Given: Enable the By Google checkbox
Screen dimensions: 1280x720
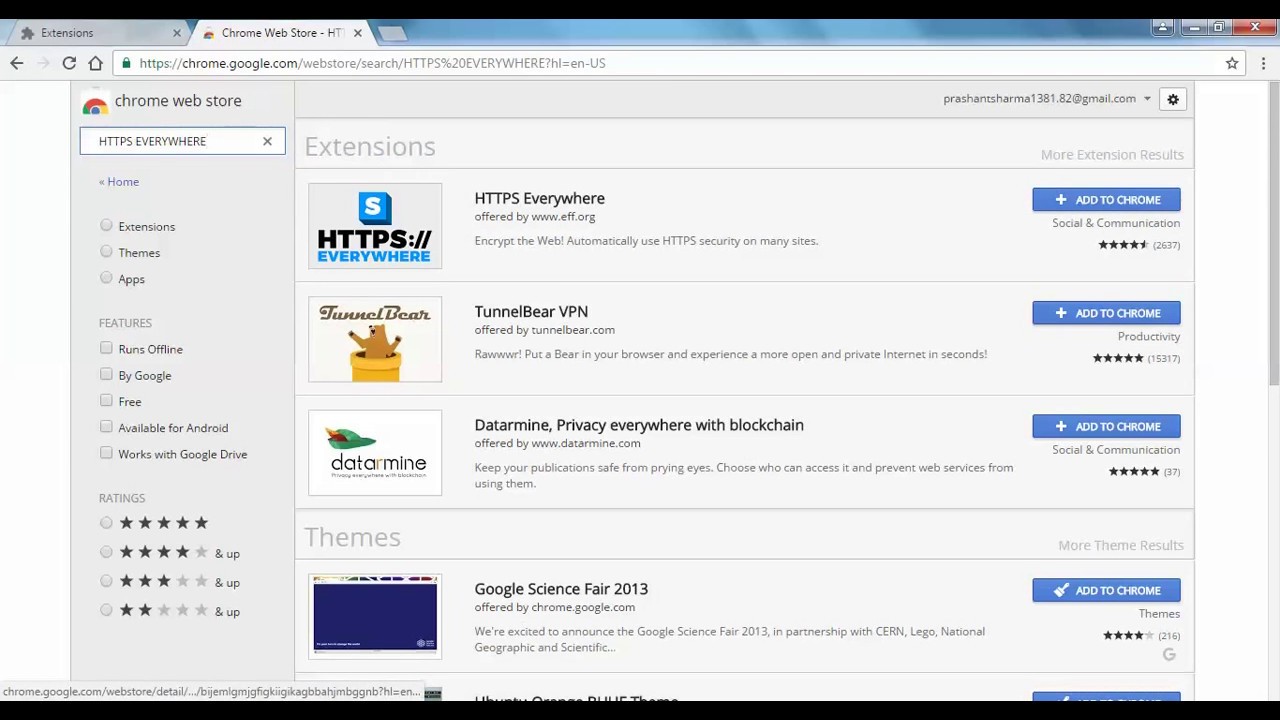Looking at the screenshot, I should tap(106, 374).
